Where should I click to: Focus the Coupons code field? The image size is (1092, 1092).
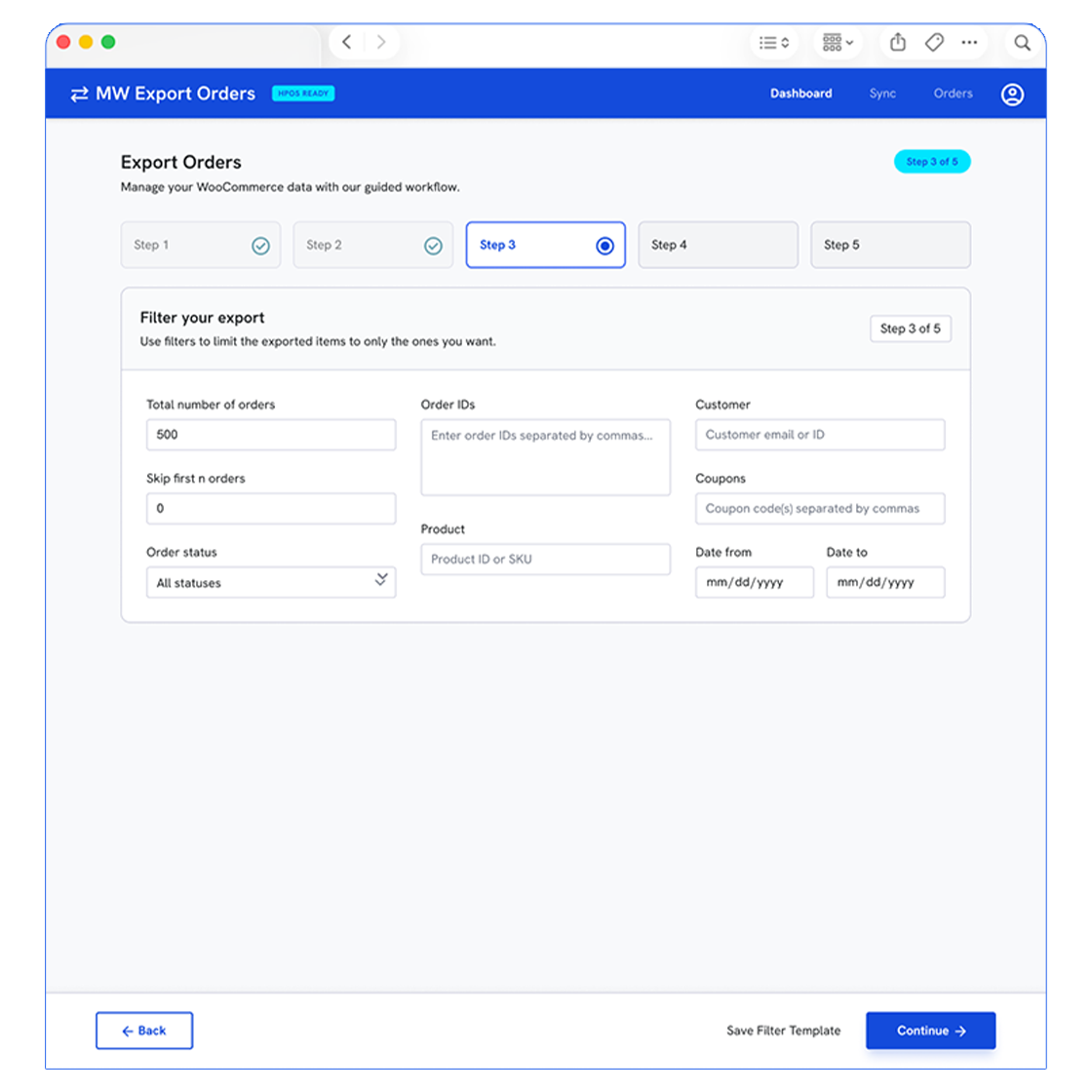pyautogui.click(x=820, y=508)
